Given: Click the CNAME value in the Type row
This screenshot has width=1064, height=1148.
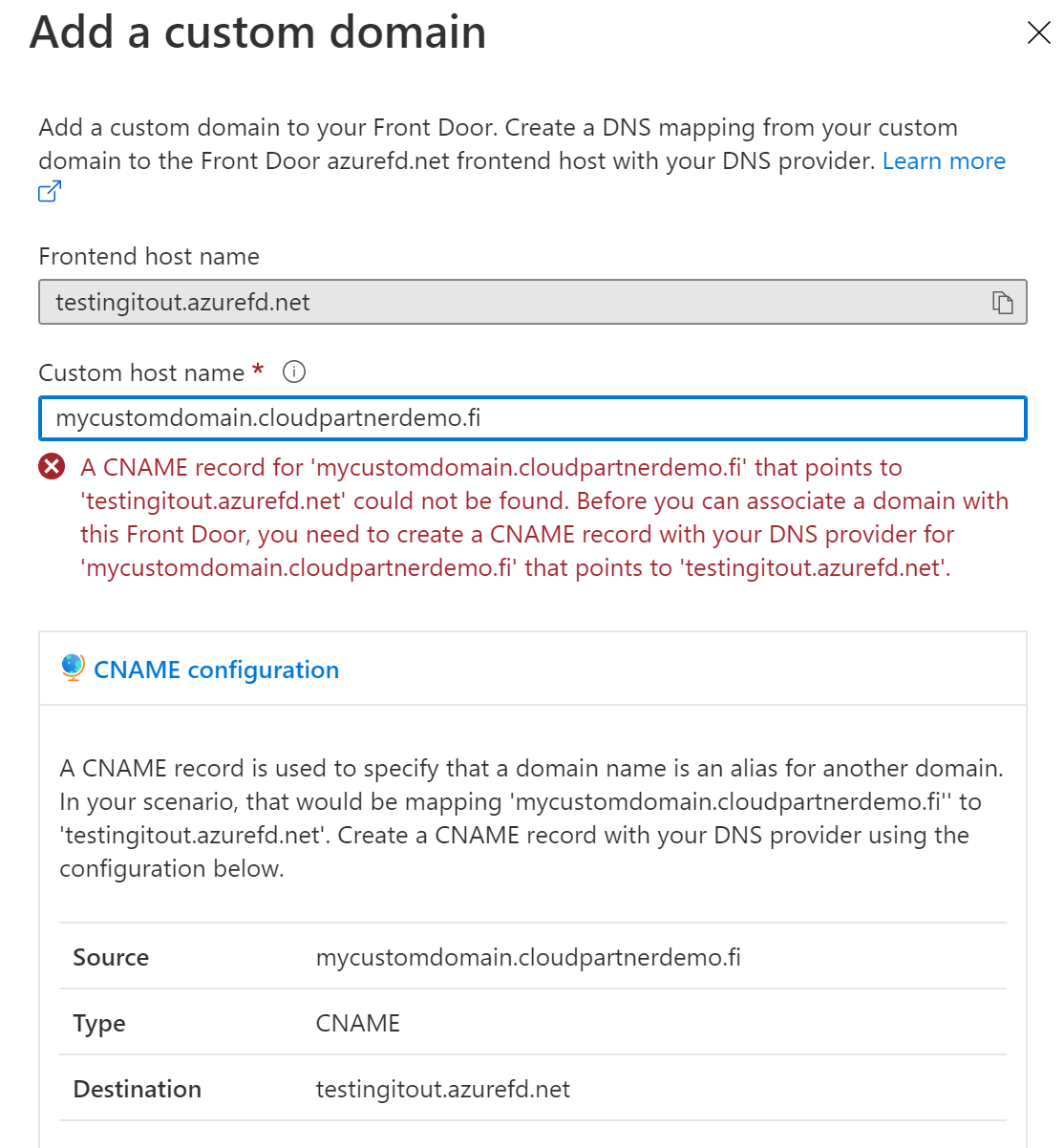Looking at the screenshot, I should click(x=357, y=1023).
